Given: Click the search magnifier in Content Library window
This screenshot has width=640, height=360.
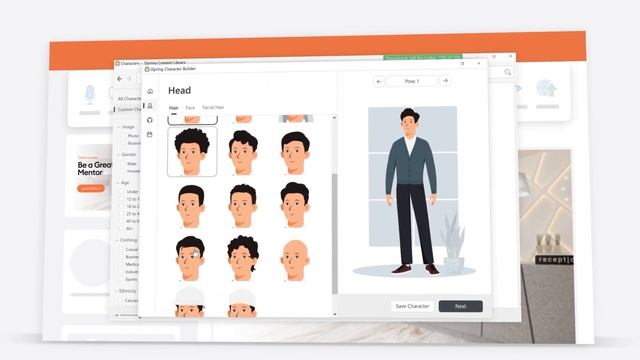Looking at the screenshot, I should (507, 72).
